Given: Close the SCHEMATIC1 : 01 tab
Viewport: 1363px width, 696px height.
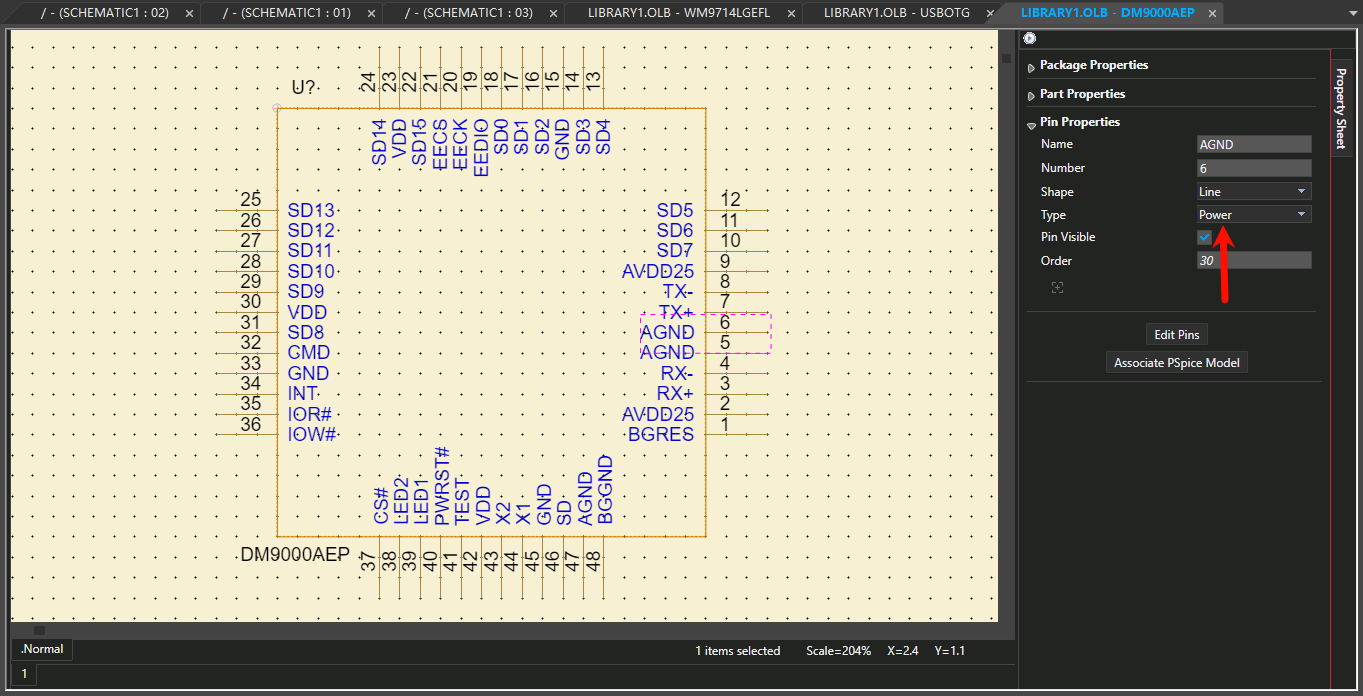Looking at the screenshot, I should (369, 13).
